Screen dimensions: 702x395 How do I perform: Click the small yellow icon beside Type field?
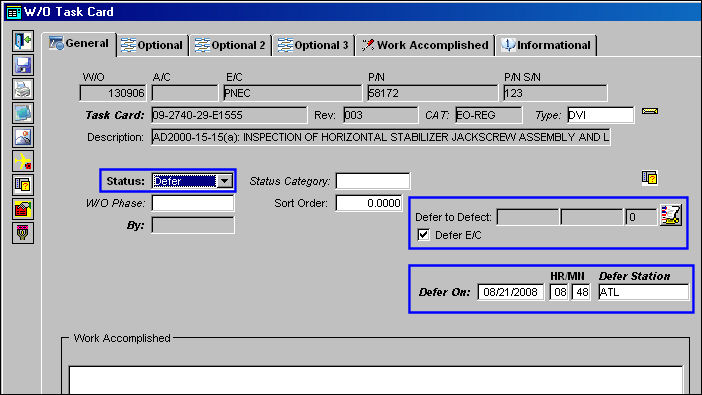click(650, 111)
